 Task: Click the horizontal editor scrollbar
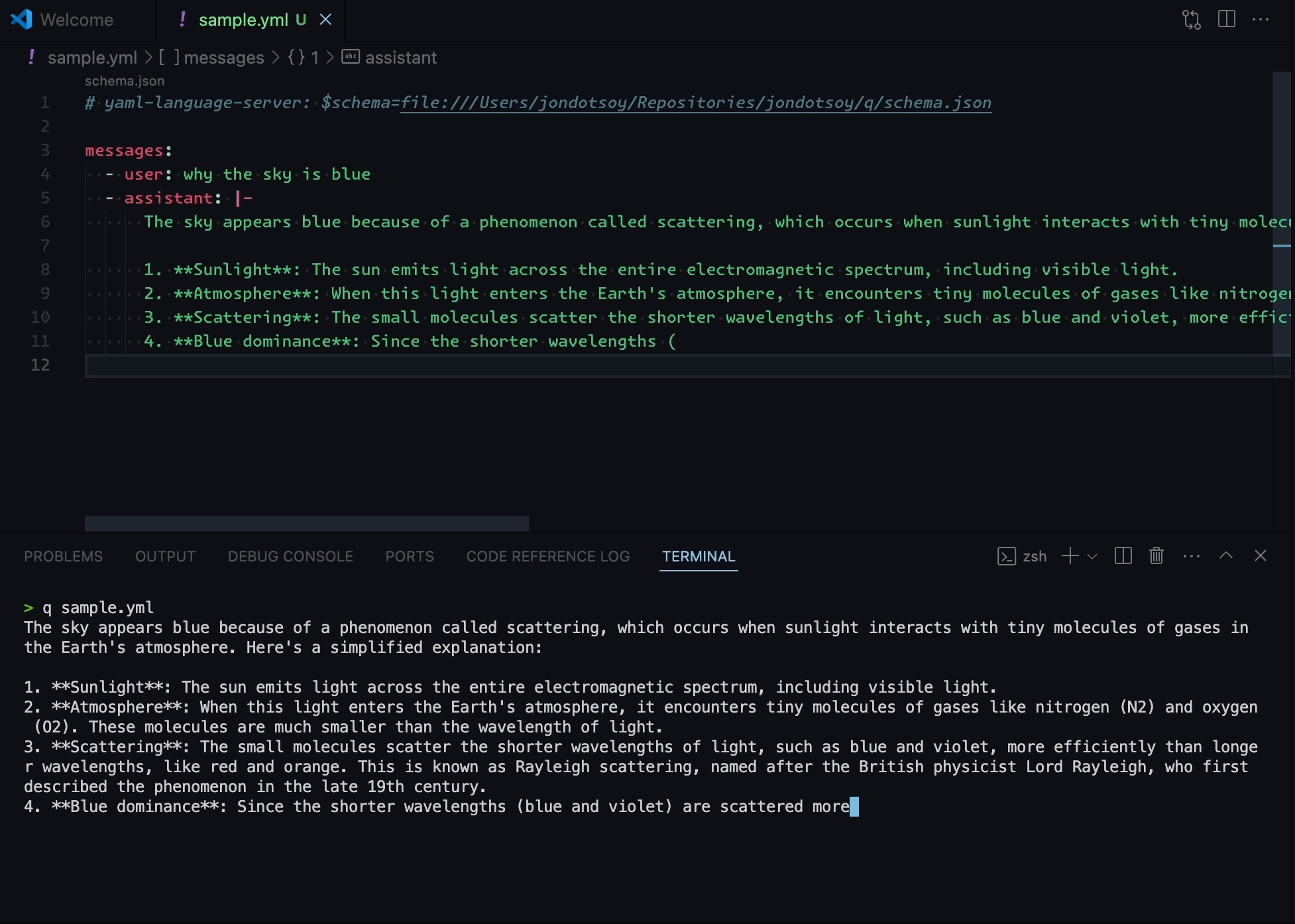point(306,523)
